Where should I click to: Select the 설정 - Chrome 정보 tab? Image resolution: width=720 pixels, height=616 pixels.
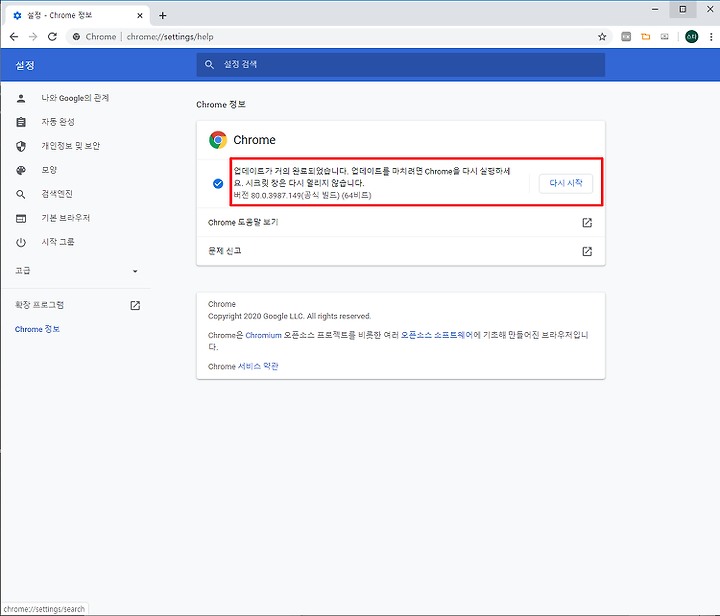tap(77, 16)
